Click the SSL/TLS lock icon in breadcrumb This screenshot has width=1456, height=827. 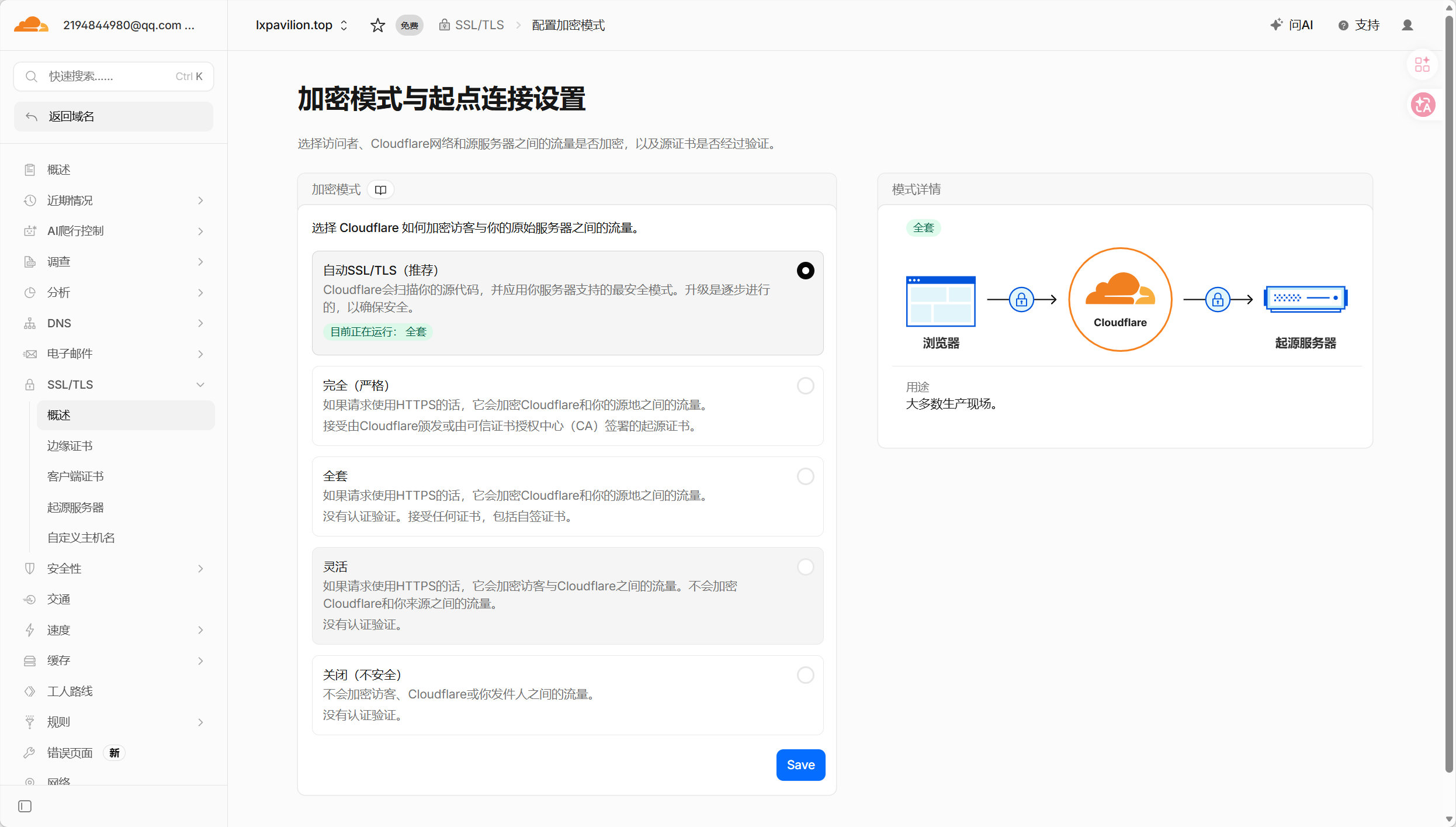(x=445, y=25)
